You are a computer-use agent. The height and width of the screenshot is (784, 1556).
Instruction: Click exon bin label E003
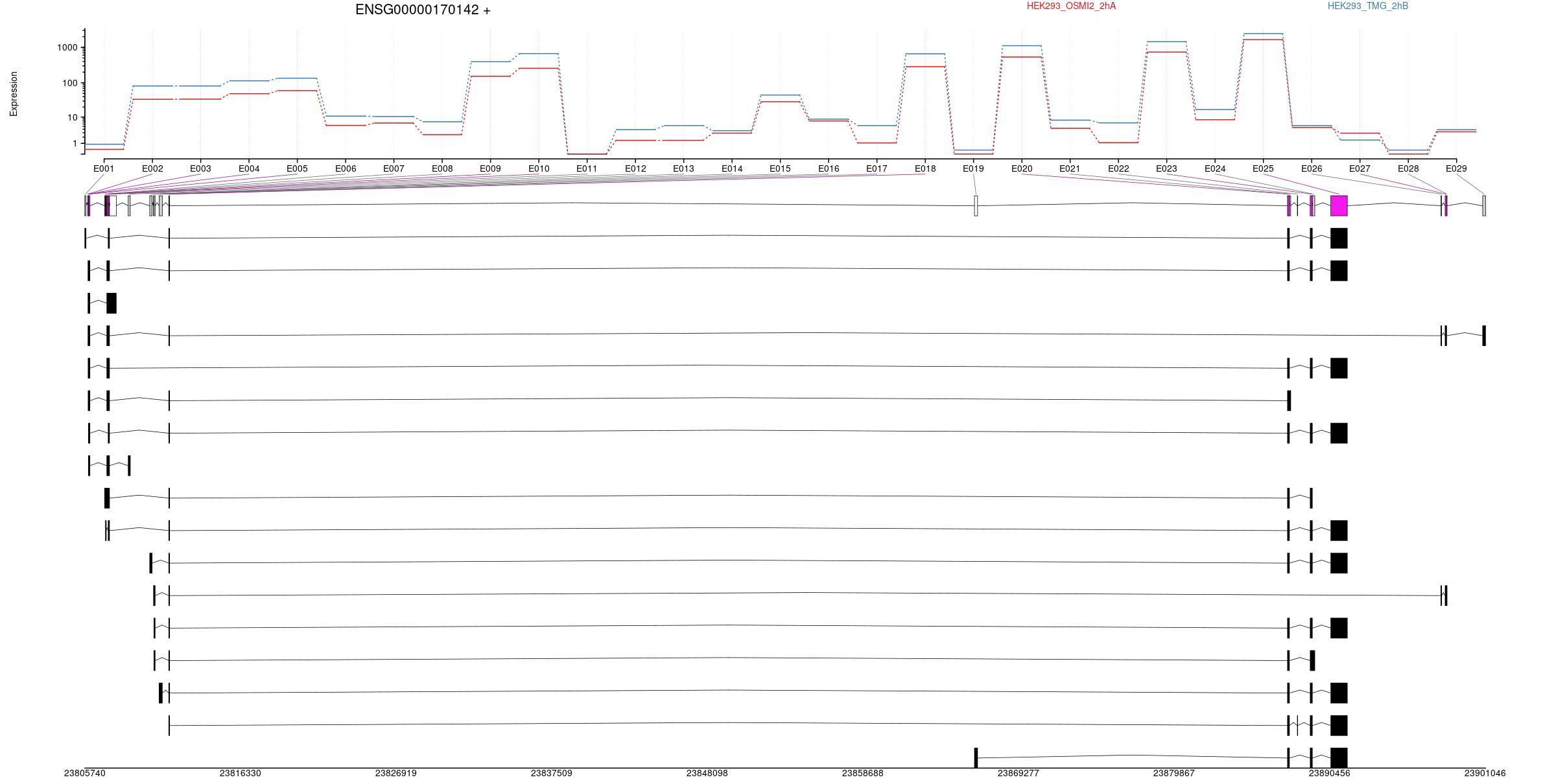pyautogui.click(x=200, y=168)
